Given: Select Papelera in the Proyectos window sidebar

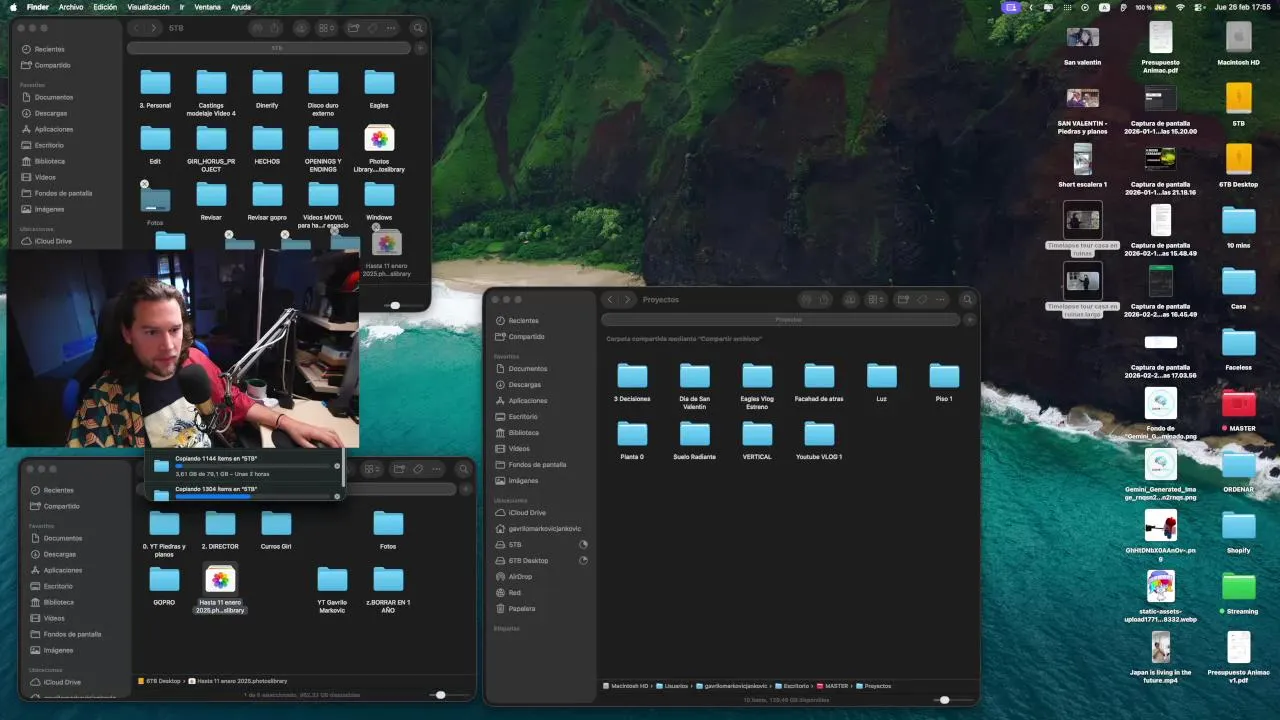Looking at the screenshot, I should tap(522, 608).
